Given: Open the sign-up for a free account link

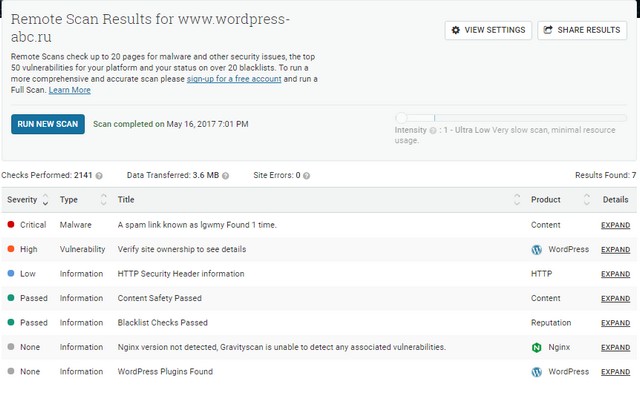Looking at the screenshot, I should pos(234,79).
